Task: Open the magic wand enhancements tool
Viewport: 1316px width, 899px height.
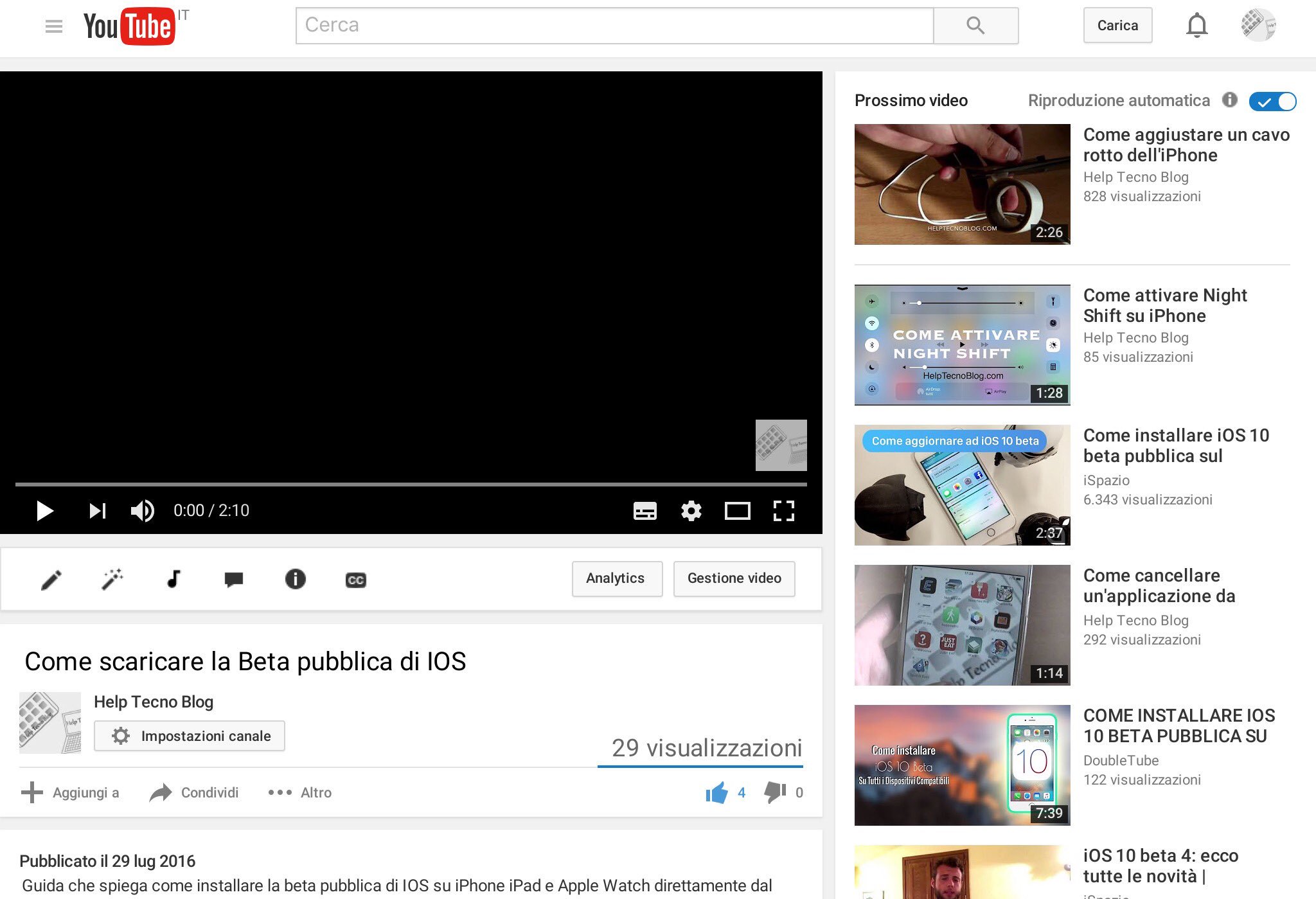Action: (112, 579)
